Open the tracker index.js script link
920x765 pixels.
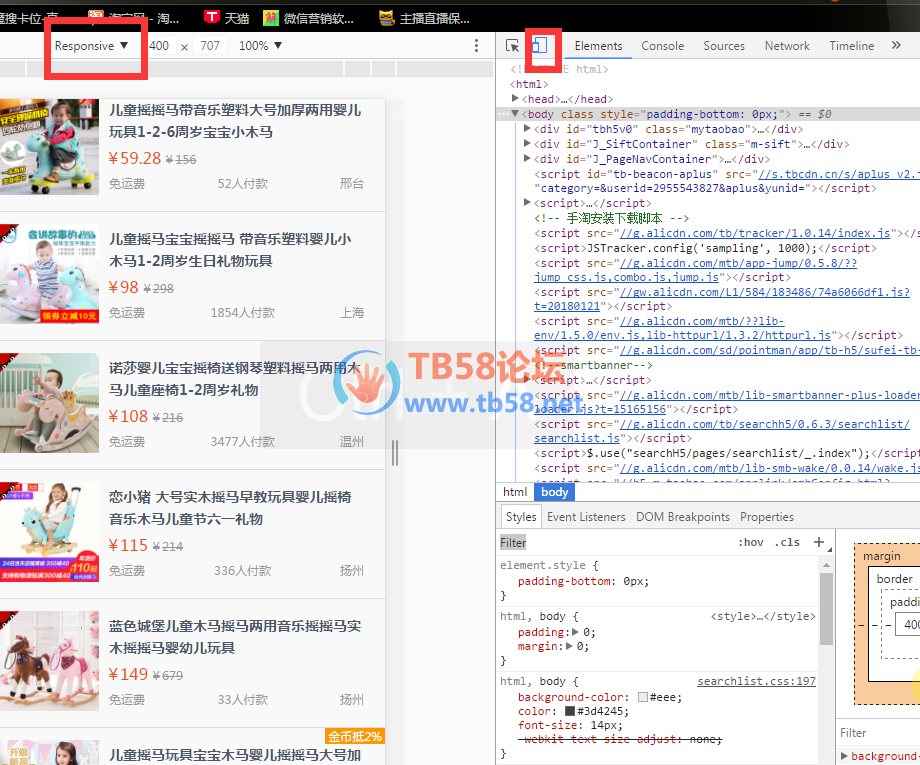(x=755, y=233)
